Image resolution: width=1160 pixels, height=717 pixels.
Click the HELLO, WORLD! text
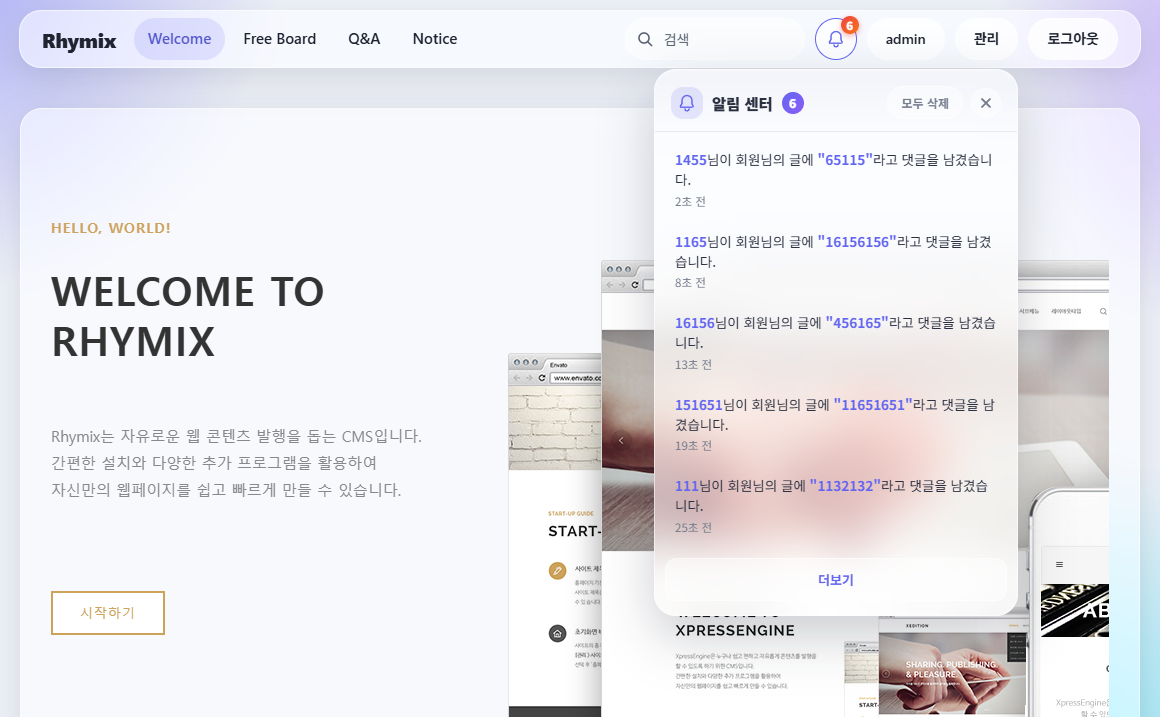111,229
